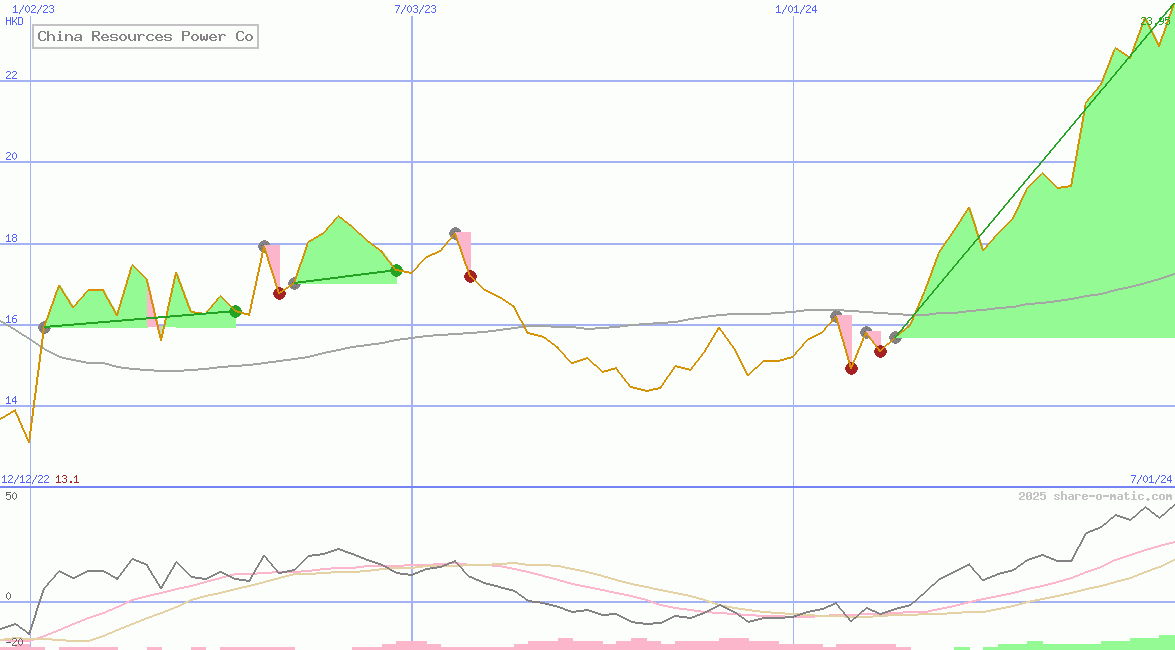Select the green buy dot starting the January trendline

point(42,327)
